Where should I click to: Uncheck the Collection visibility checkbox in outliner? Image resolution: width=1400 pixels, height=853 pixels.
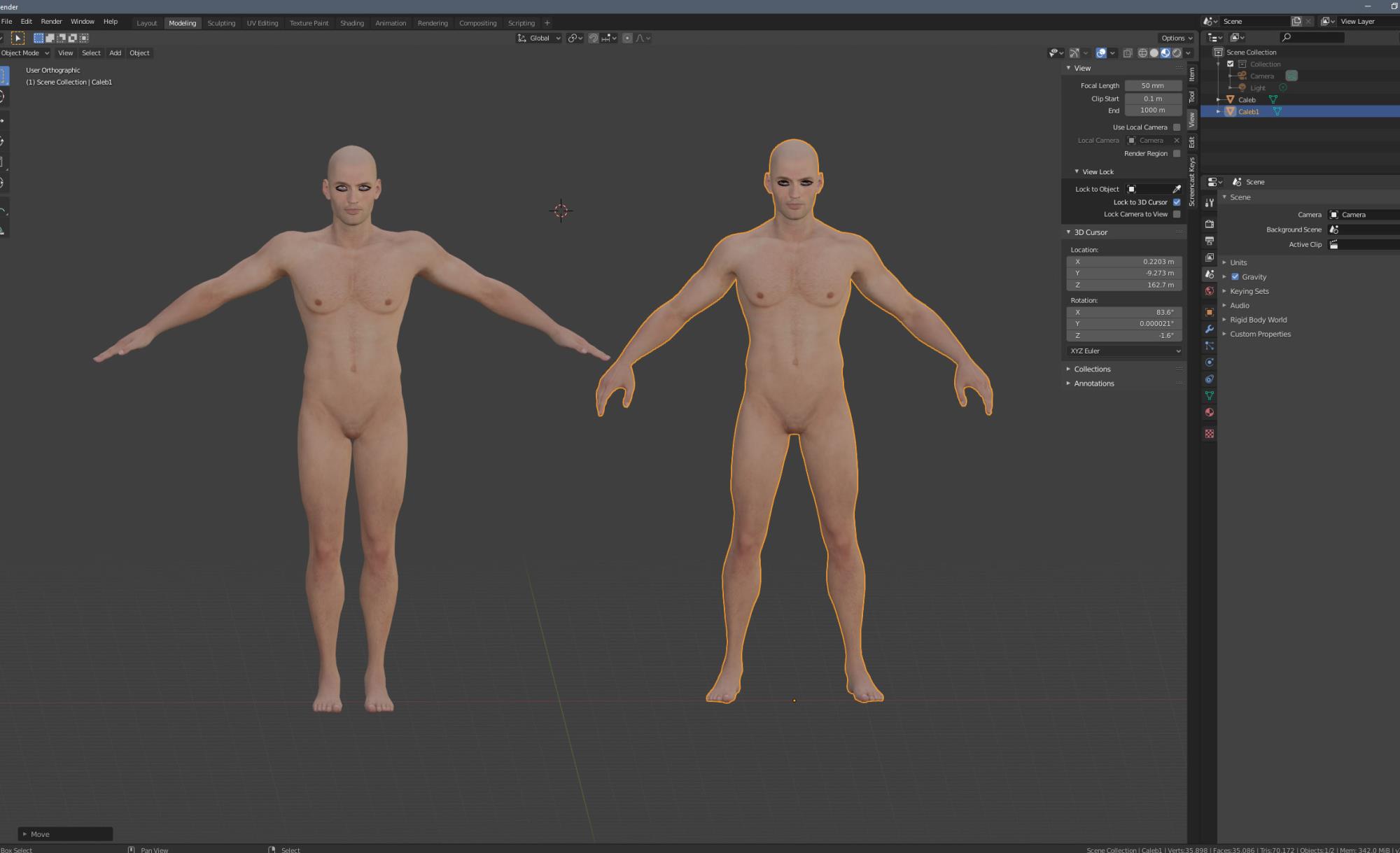click(x=1231, y=64)
